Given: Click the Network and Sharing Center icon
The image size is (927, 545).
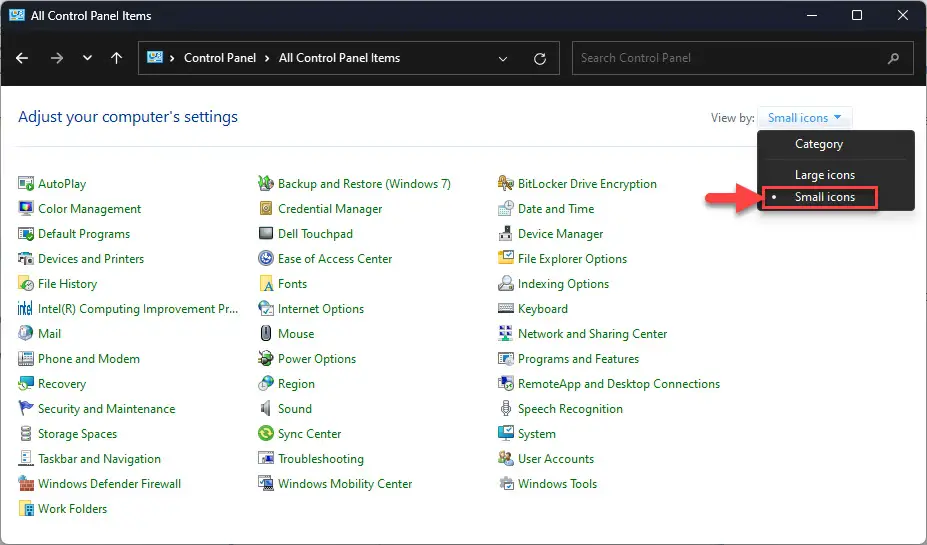Looking at the screenshot, I should pyautogui.click(x=505, y=333).
